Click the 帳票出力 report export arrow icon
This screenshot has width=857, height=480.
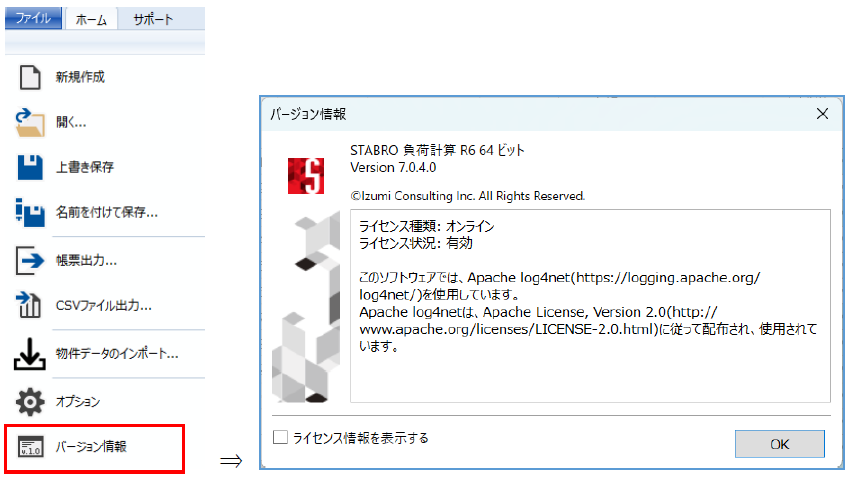point(31,261)
